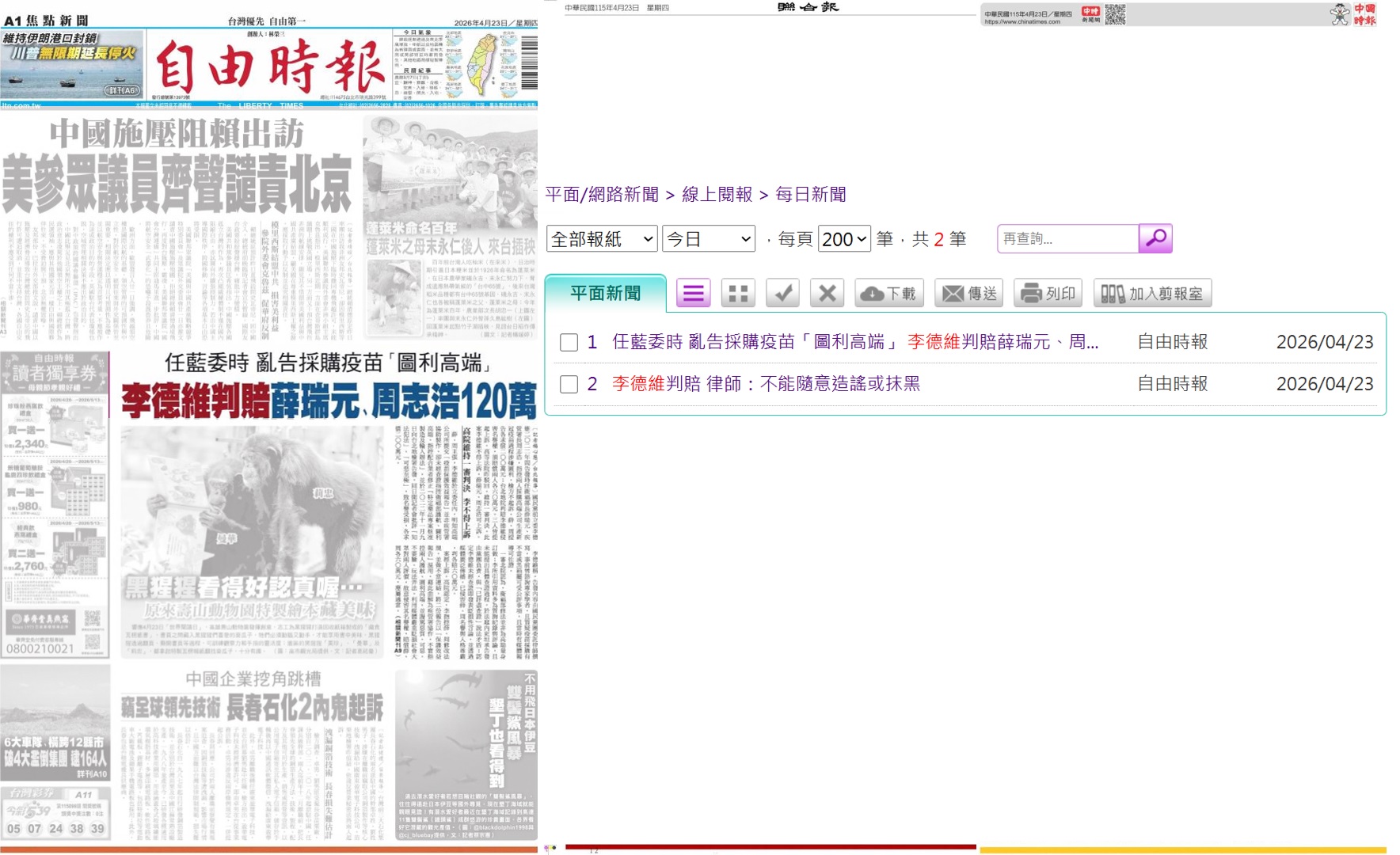1400x855 pixels.
Task: Open the 全部報紙 newspaper dropdown
Action: pyautogui.click(x=602, y=239)
